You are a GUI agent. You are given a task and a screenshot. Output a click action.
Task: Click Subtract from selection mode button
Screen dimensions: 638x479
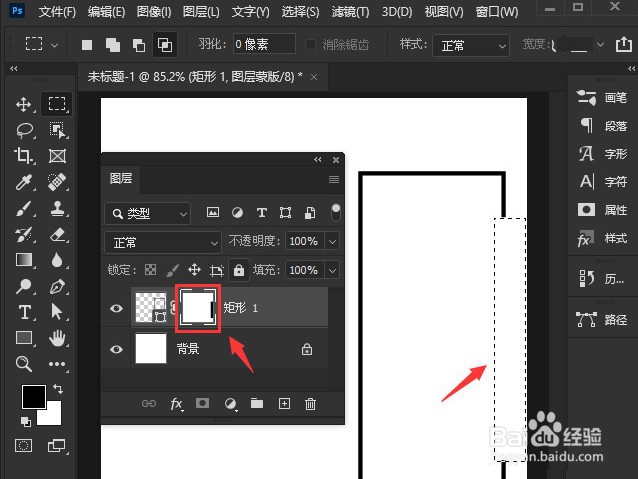(x=139, y=45)
